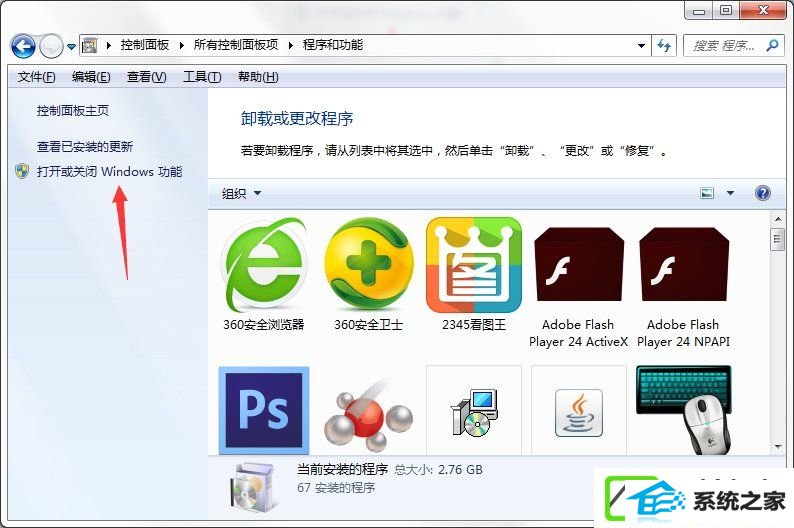Select Adobe Flash Player 24 ActiveX icon

(579, 264)
